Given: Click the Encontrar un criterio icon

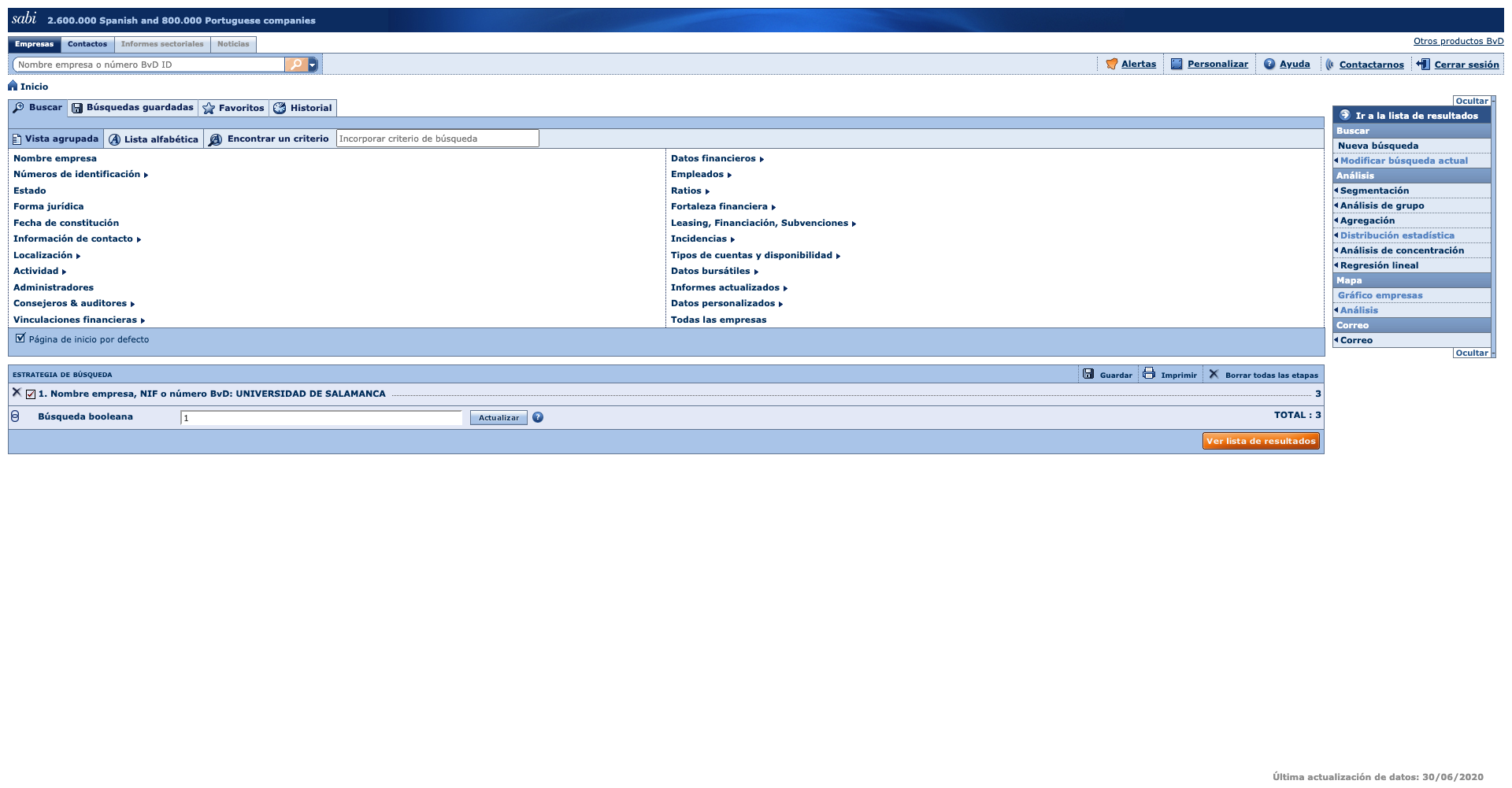Looking at the screenshot, I should (215, 139).
